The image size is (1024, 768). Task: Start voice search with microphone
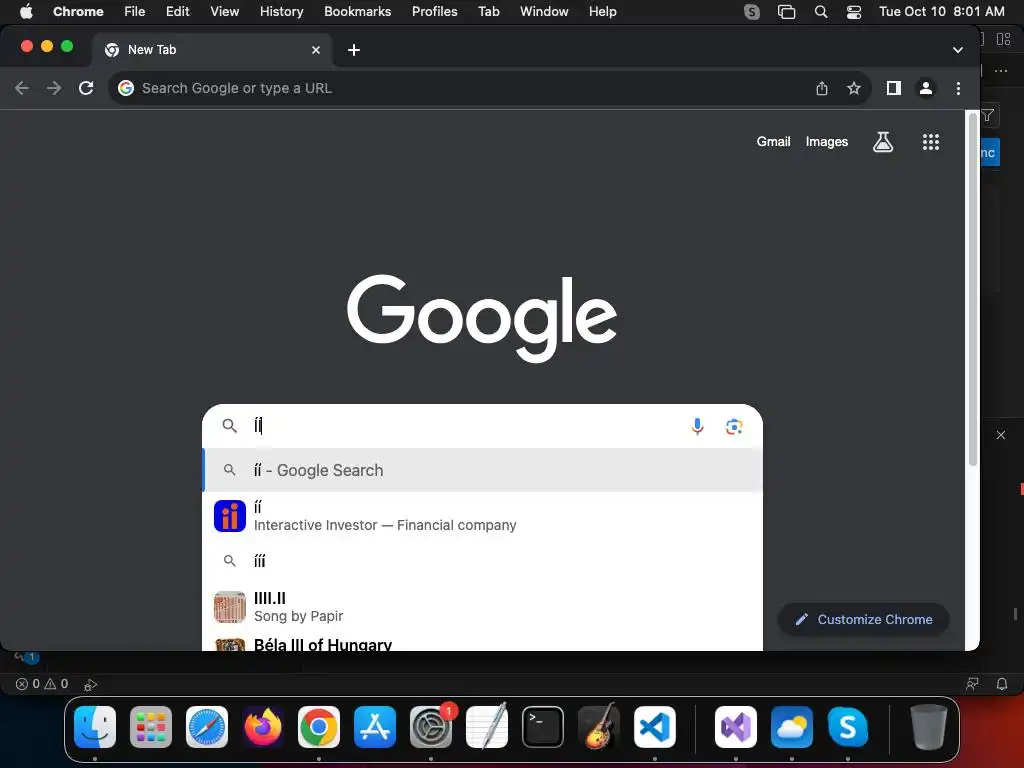click(x=697, y=426)
